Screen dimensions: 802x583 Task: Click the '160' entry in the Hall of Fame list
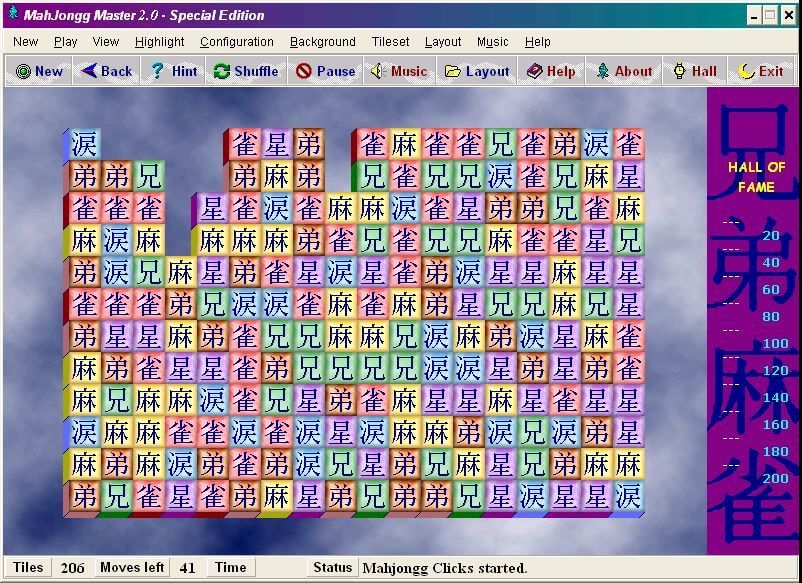(x=775, y=424)
